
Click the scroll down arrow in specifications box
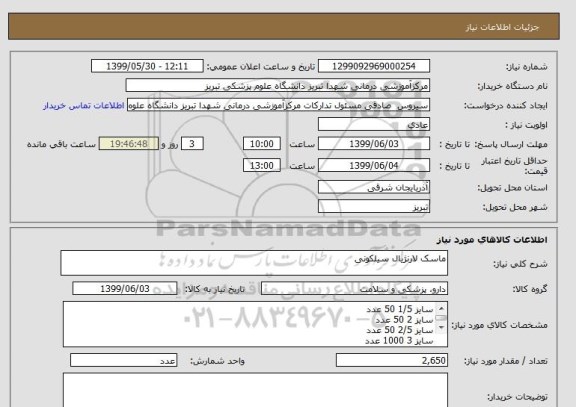pyautogui.click(x=441, y=327)
